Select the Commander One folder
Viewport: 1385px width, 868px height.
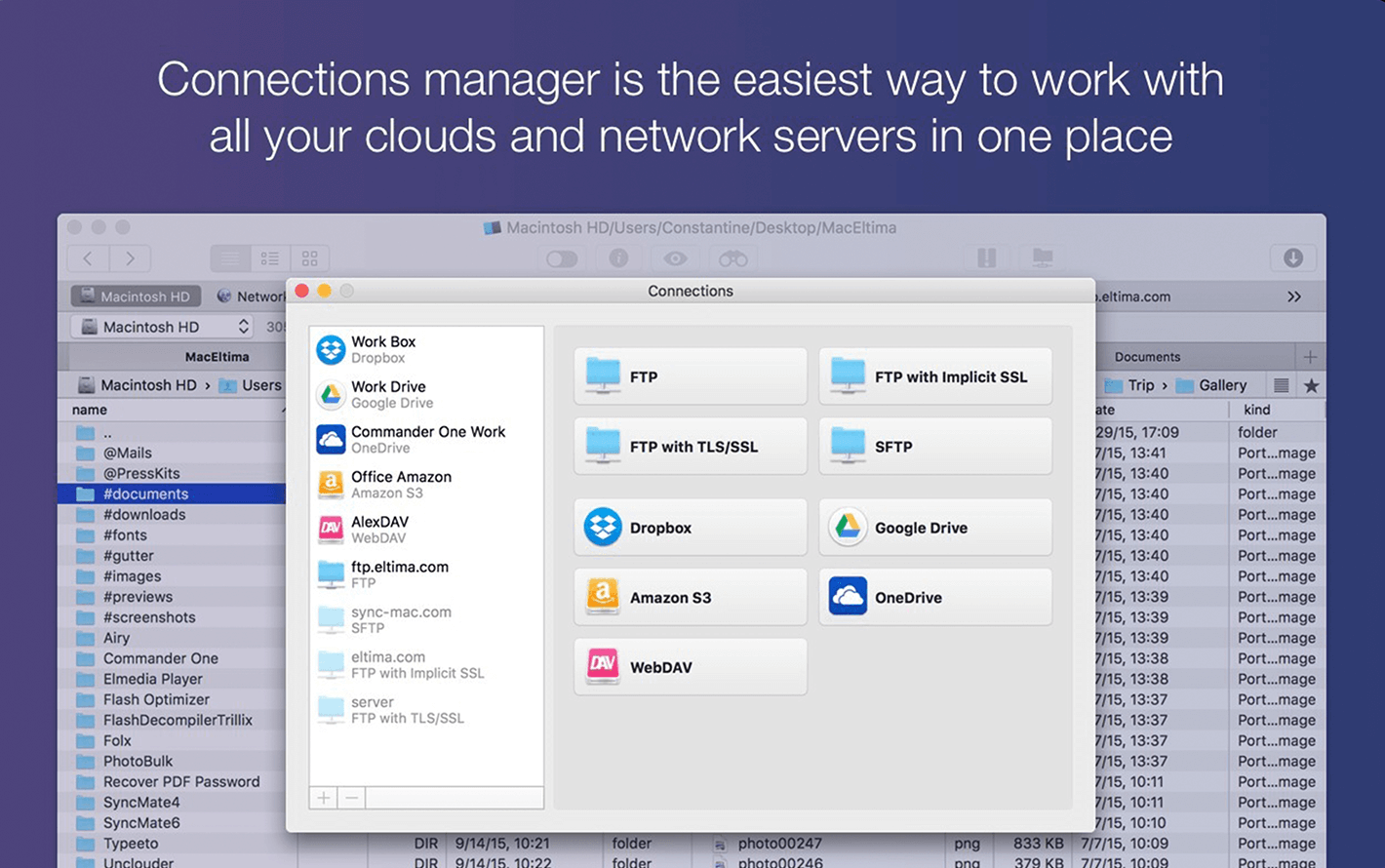coord(172,658)
